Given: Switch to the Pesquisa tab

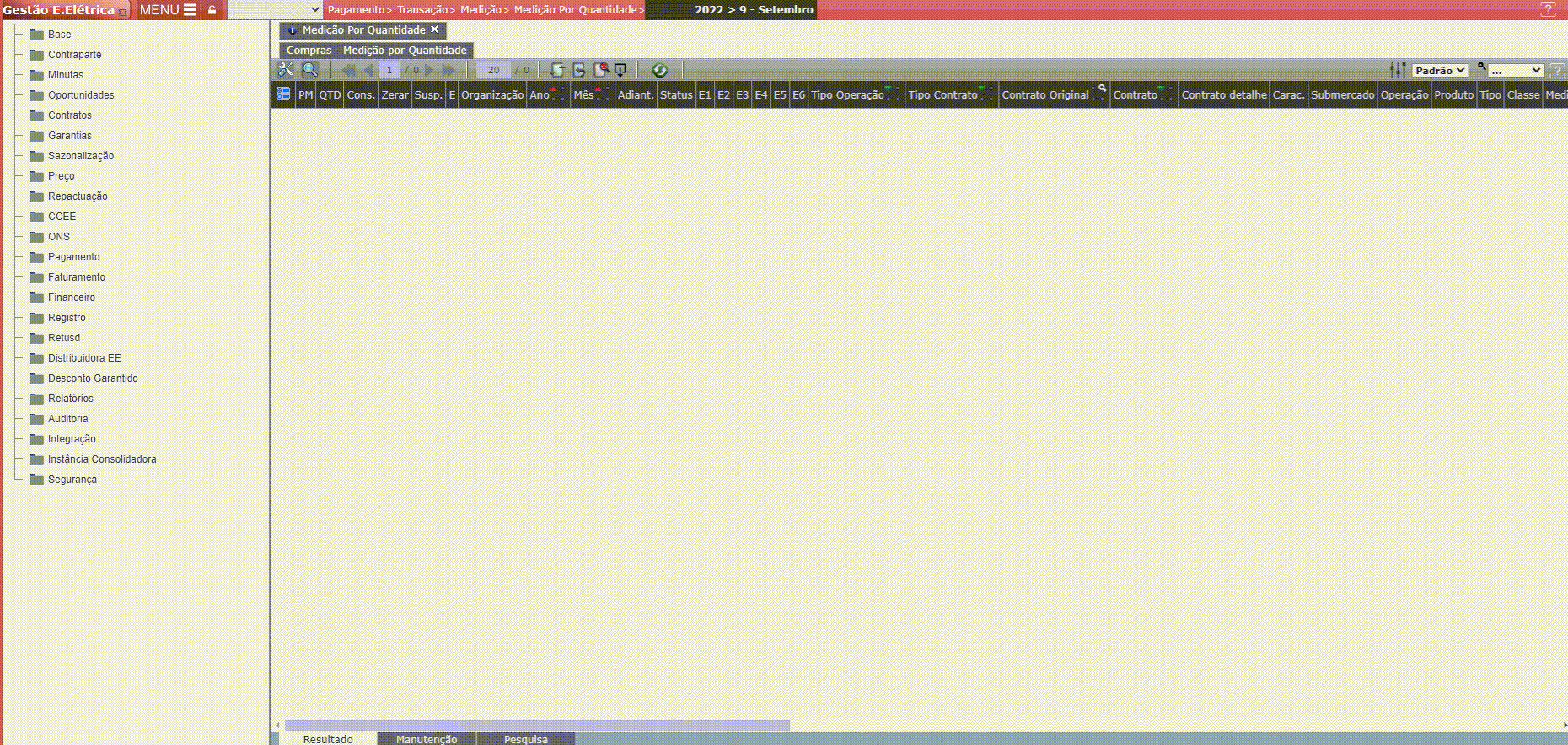Looking at the screenshot, I should (525, 739).
